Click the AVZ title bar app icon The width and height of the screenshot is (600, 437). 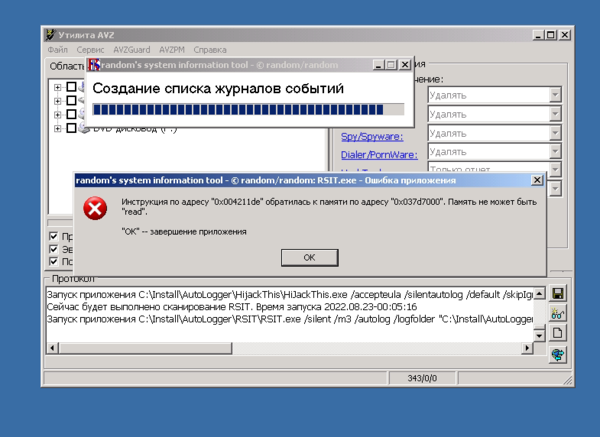pos(50,35)
